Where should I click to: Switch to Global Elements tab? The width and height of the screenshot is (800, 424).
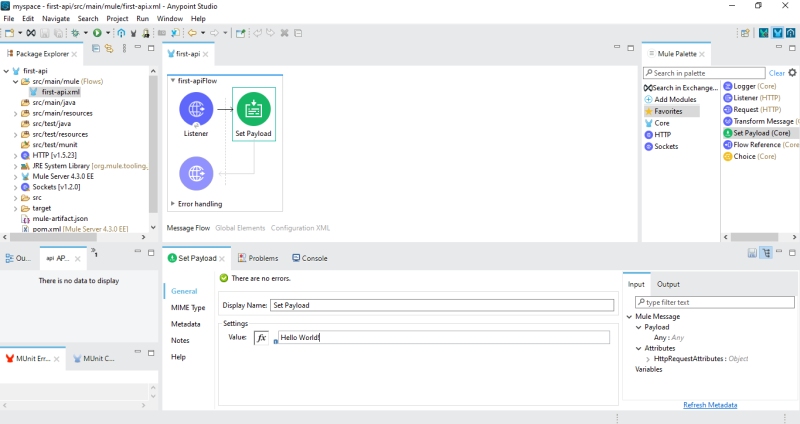(x=240, y=228)
